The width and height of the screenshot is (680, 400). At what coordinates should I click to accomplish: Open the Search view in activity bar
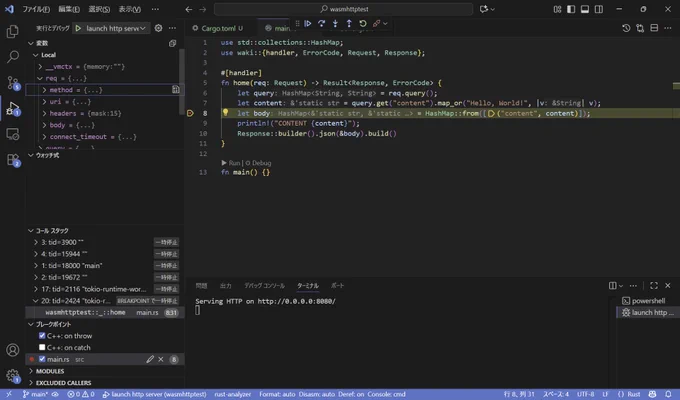coord(13,56)
